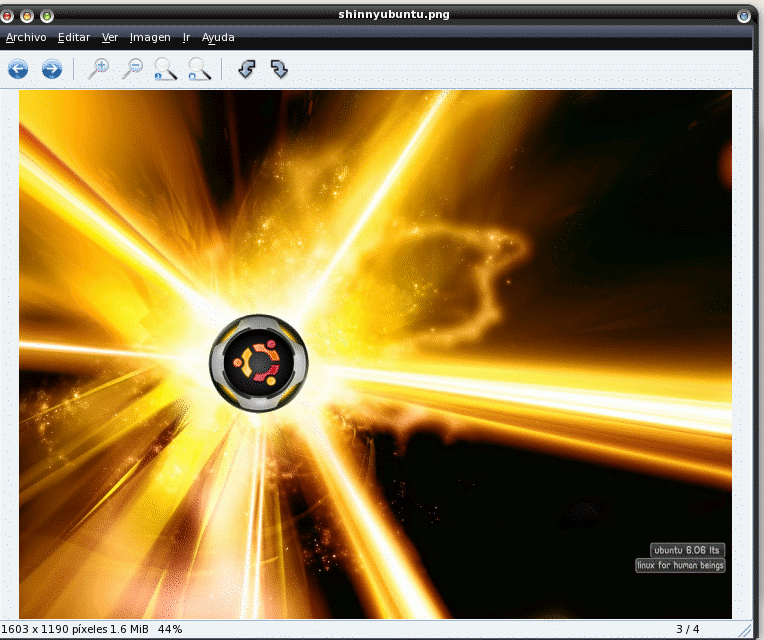Rotate image counterclockwise
This screenshot has height=640, width=764.
(x=247, y=69)
